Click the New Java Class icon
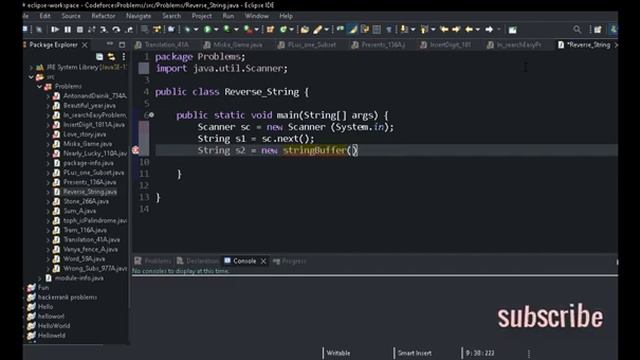This screenshot has height=360, width=640. coord(283,29)
